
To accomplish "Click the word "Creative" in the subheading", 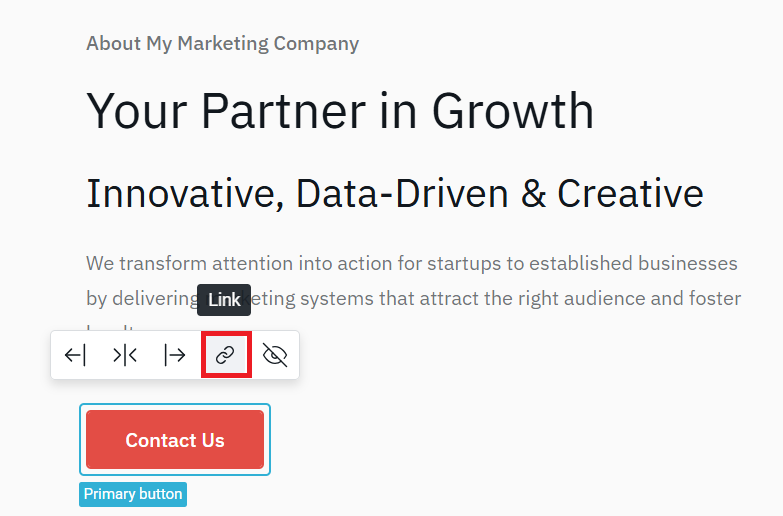I will point(630,193).
